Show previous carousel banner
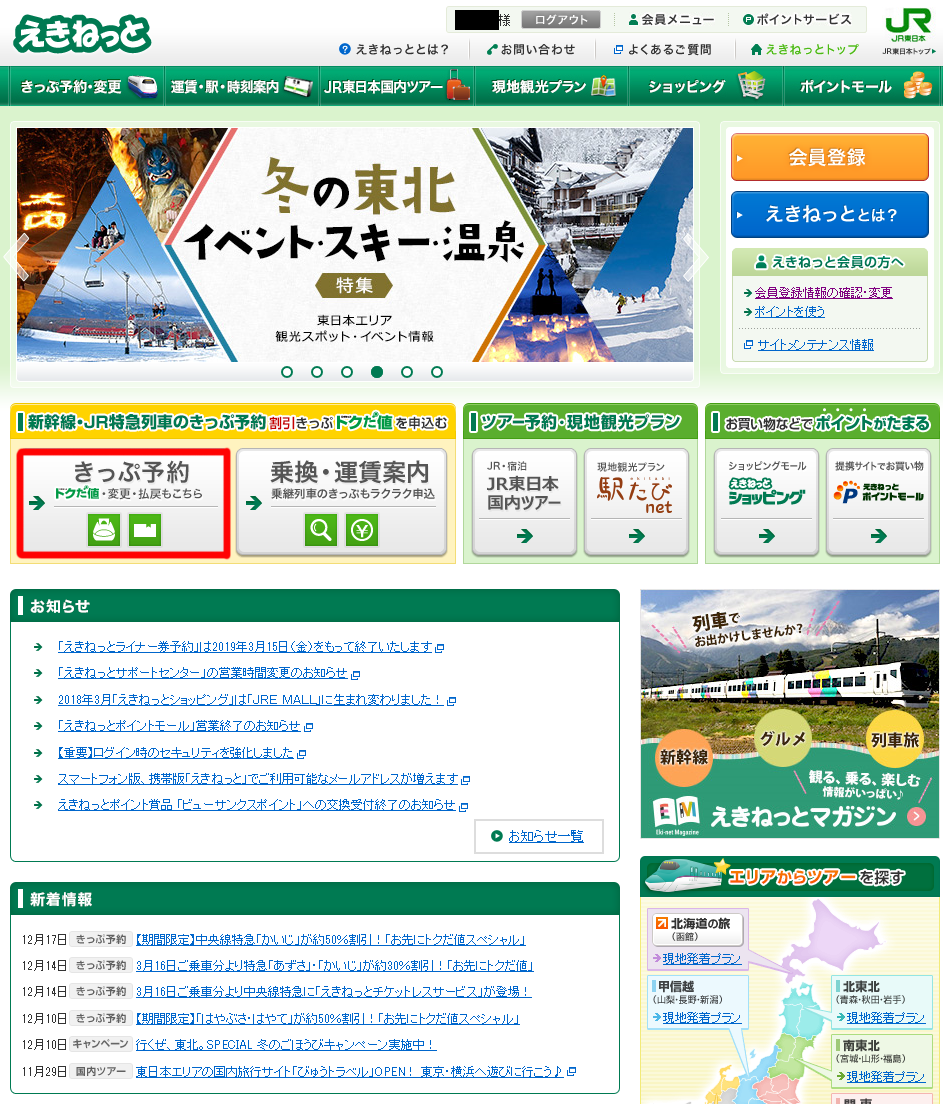Screen dimensions: 943x1104 [x=18, y=257]
